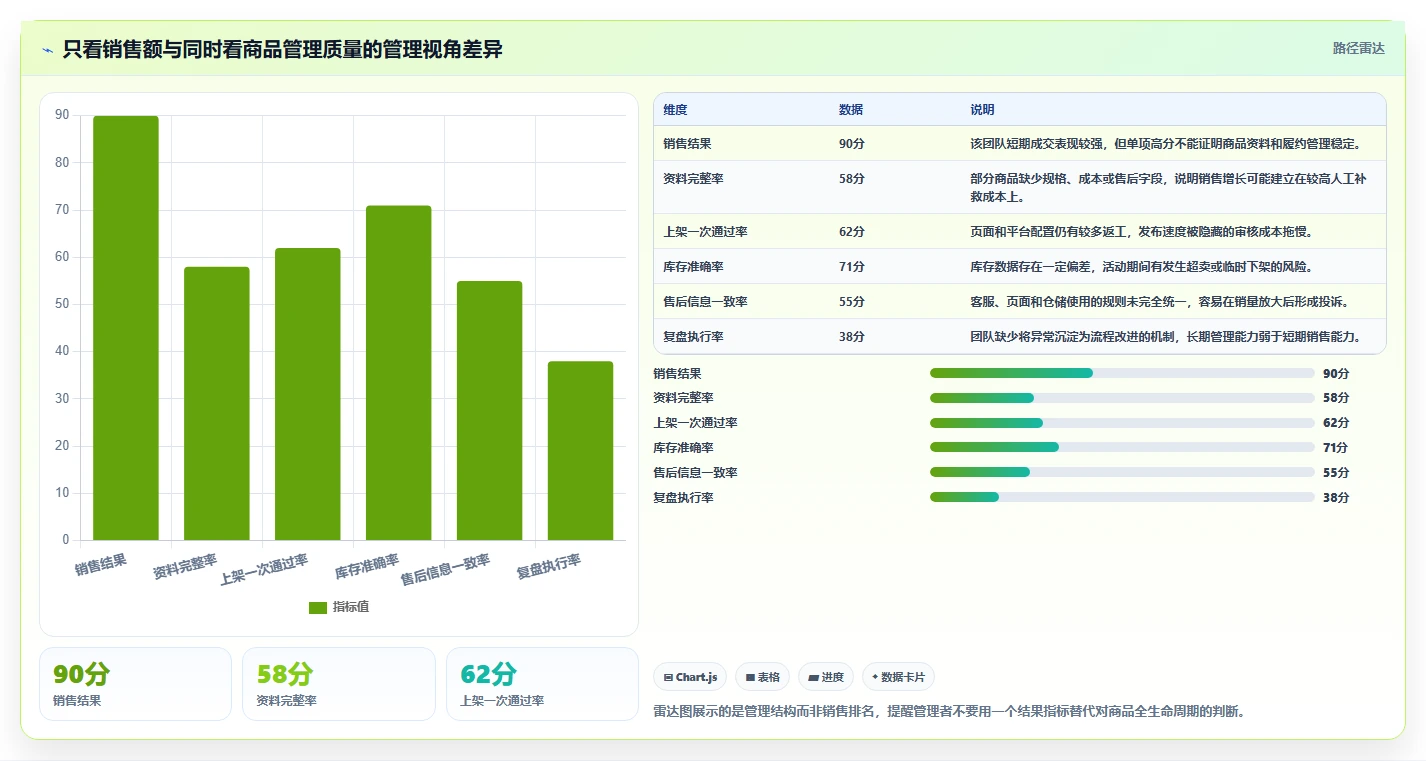The width and height of the screenshot is (1426, 761).
Task: Click the 进度 tag chip
Action: pyautogui.click(x=826, y=677)
